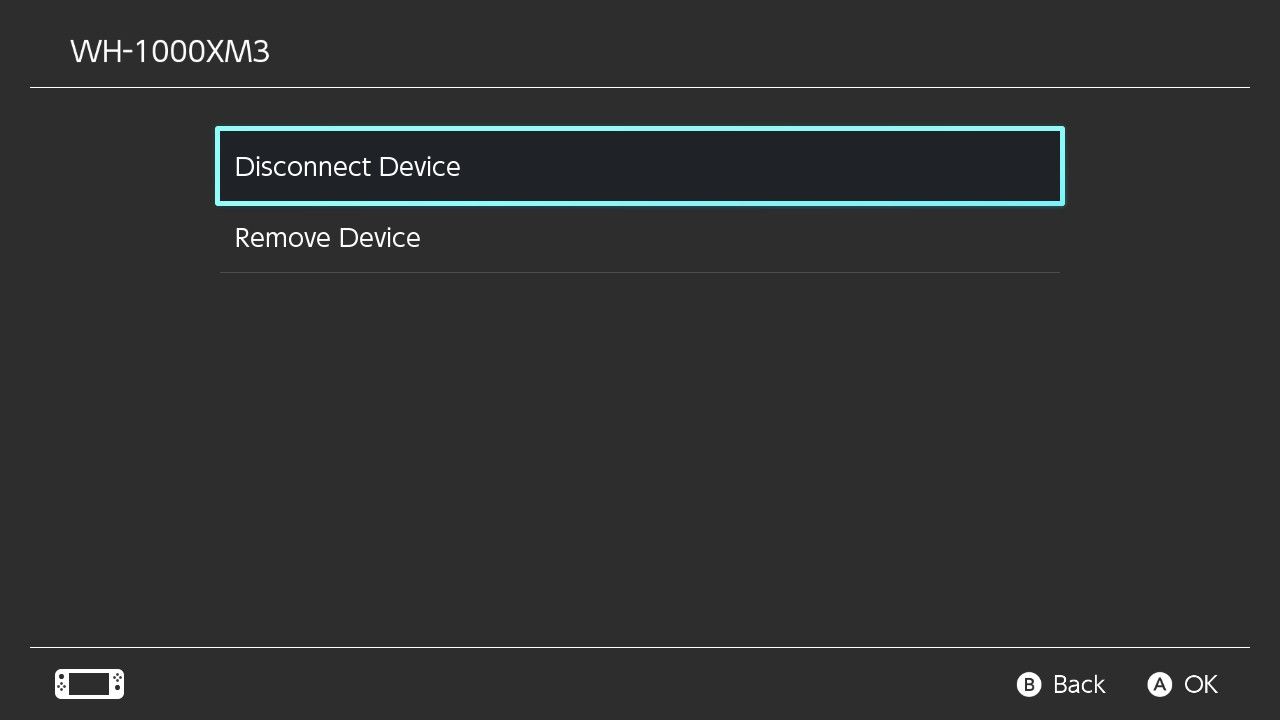
Task: Click the separator below Remove Device
Action: point(640,271)
